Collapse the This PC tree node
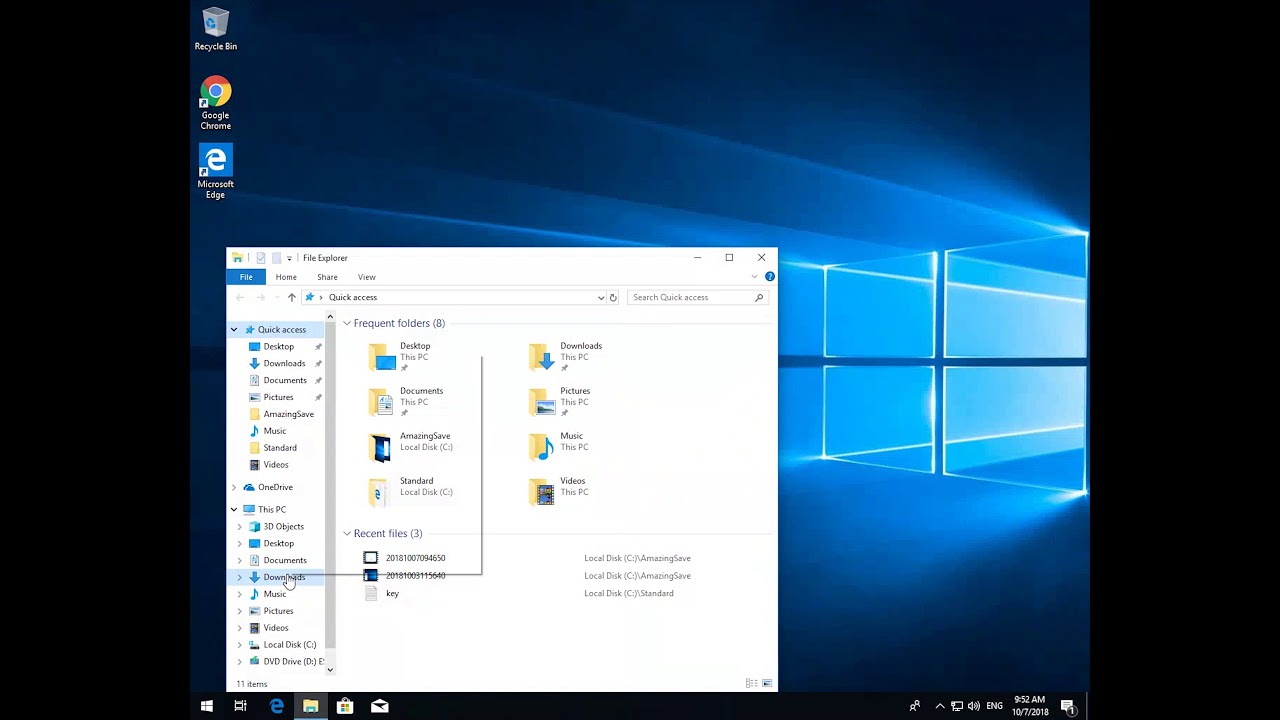1280x720 pixels. 234,509
